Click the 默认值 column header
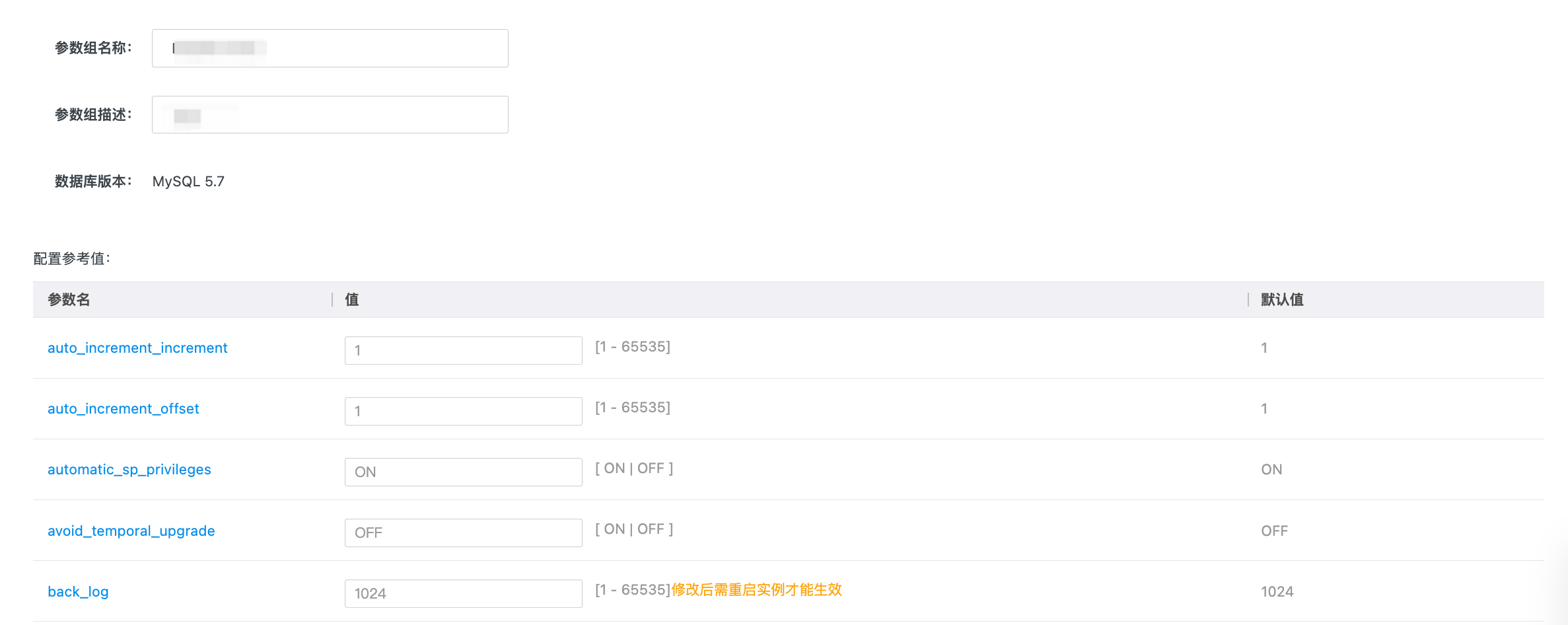Screen dimensions: 1568x625 tap(1282, 300)
